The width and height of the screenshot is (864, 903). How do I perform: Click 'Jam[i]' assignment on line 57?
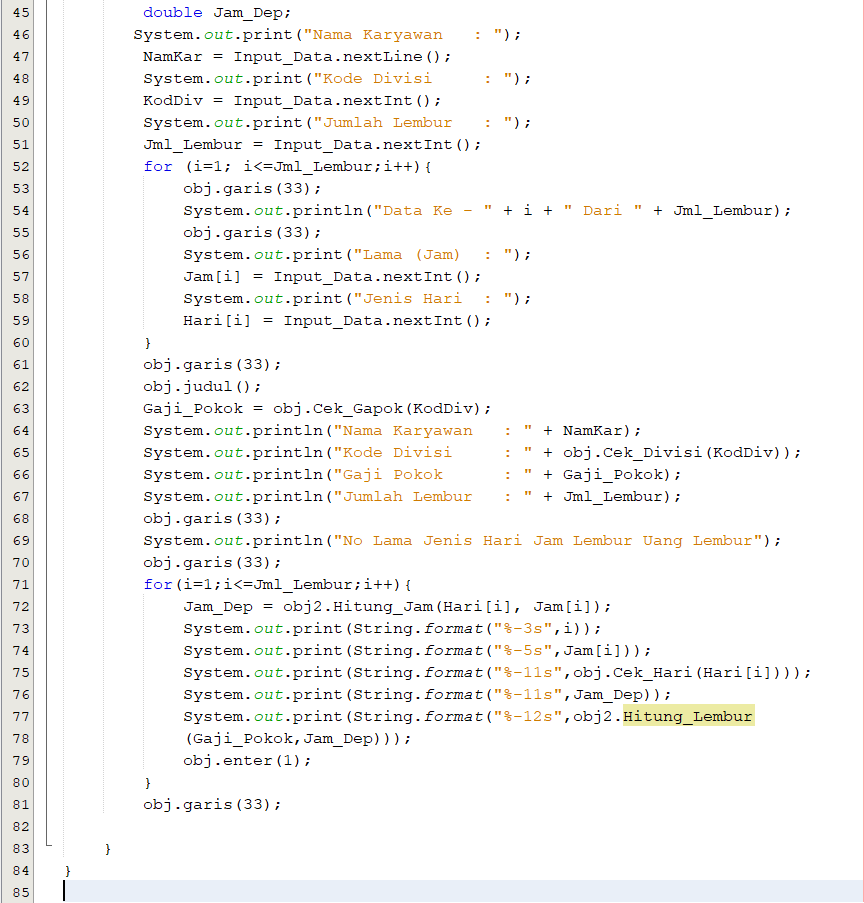tap(212, 276)
